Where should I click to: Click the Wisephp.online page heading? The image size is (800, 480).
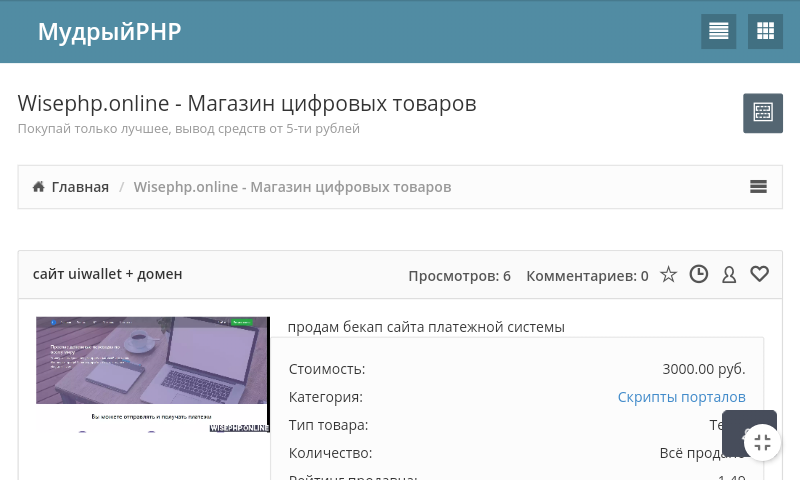(x=247, y=104)
